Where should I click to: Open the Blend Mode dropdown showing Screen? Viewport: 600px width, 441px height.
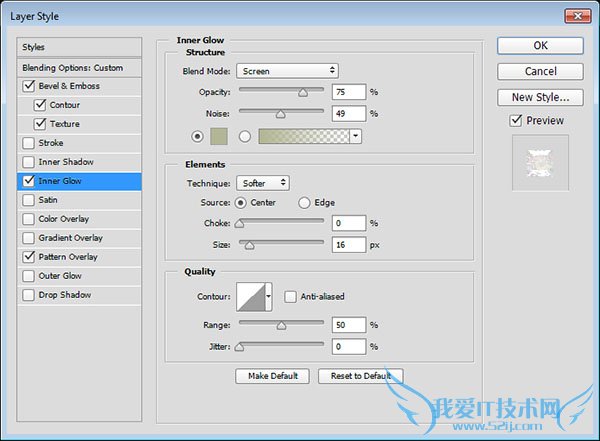click(287, 71)
